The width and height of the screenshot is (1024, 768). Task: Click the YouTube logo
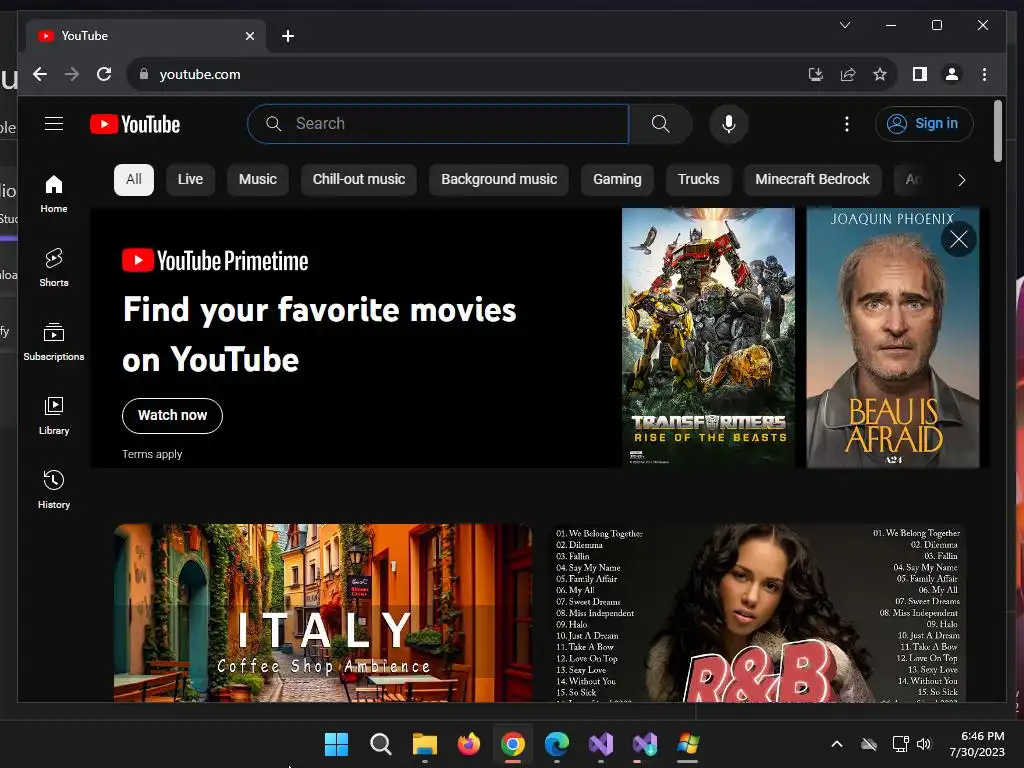(135, 124)
